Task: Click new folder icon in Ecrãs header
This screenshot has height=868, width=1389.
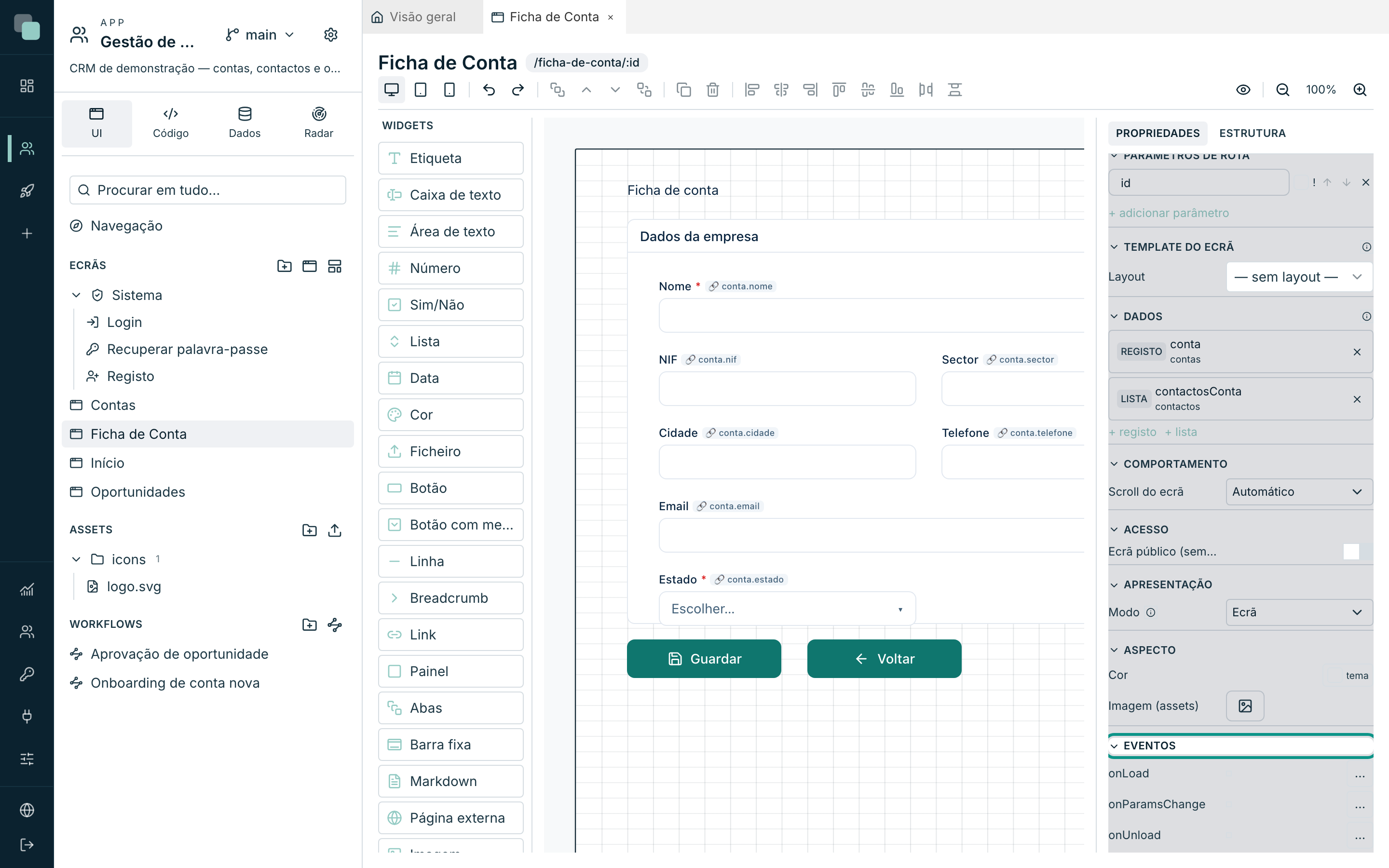Action: coord(285,266)
